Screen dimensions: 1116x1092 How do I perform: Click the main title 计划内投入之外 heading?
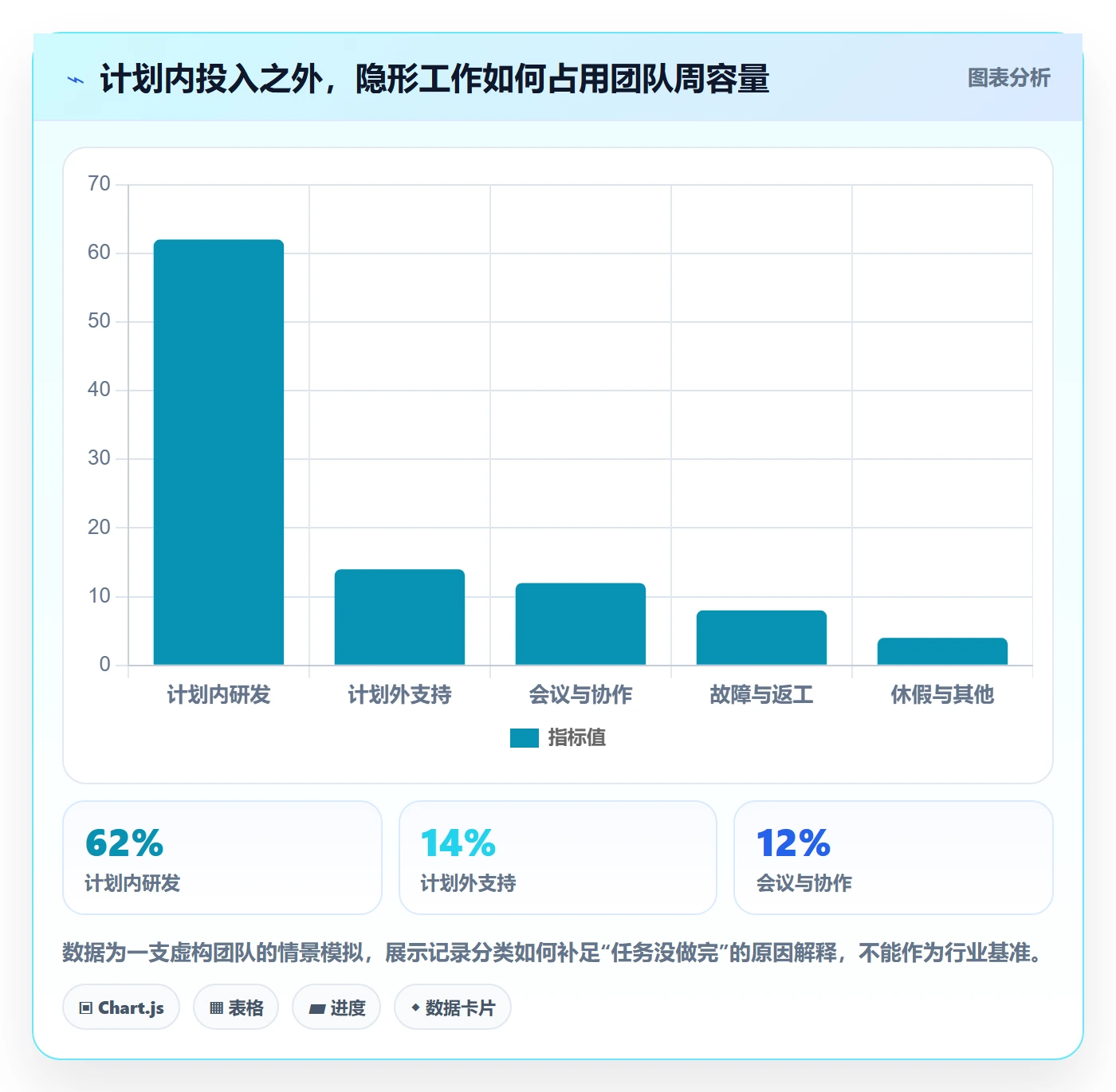[x=434, y=79]
